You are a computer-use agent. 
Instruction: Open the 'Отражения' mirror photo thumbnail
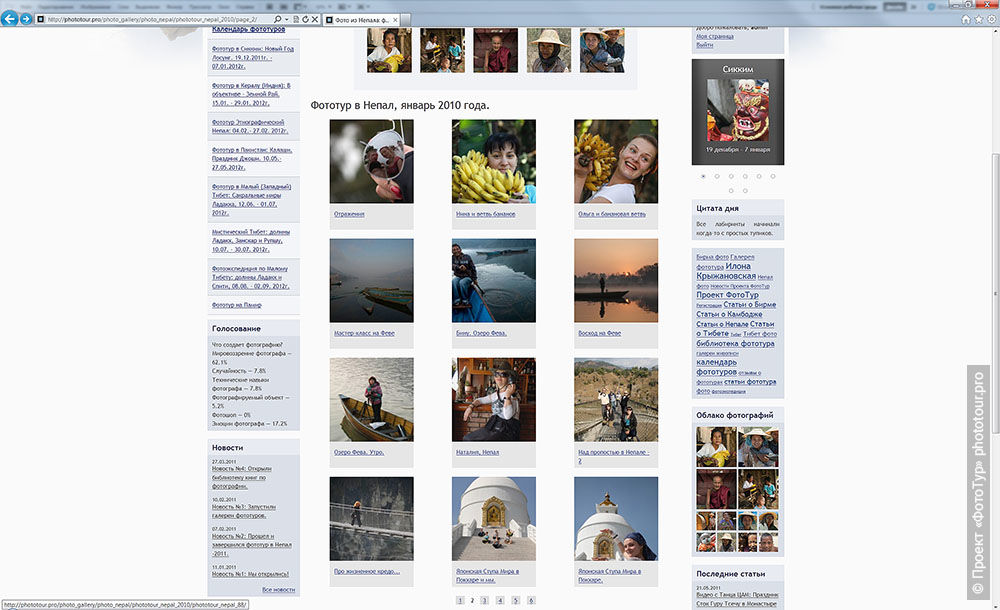pyautogui.click(x=371, y=161)
